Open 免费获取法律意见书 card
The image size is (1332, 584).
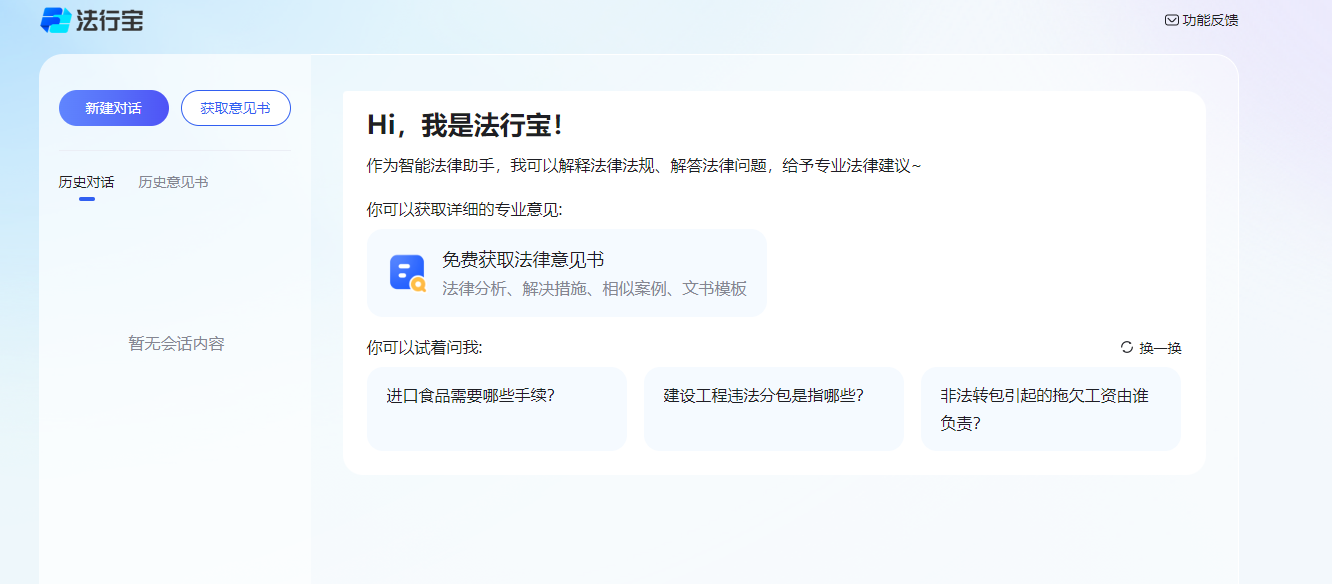tap(567, 273)
